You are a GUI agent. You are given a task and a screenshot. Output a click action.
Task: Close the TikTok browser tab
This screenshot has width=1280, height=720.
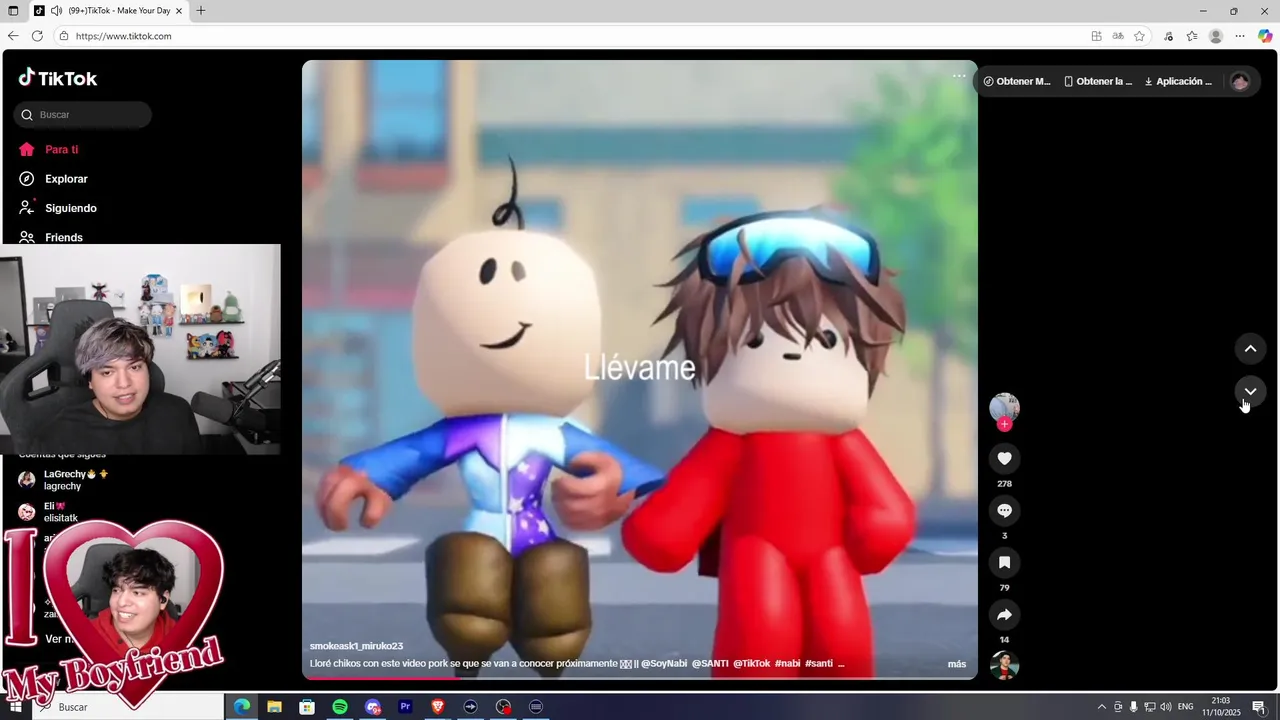179,11
